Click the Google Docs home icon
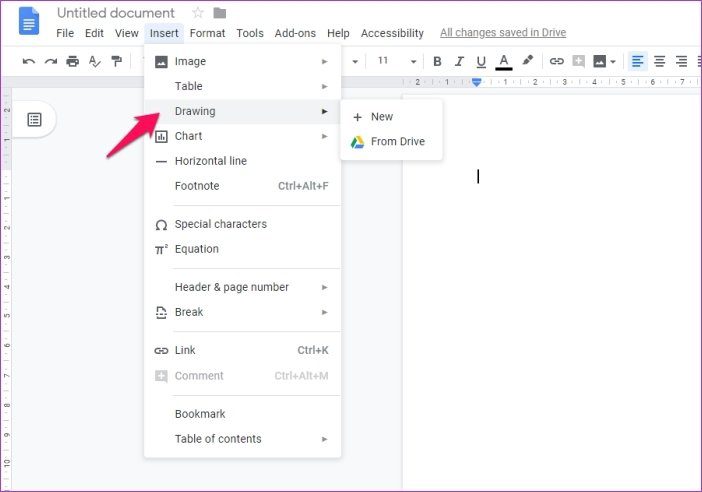The image size is (702, 492). pos(29,21)
